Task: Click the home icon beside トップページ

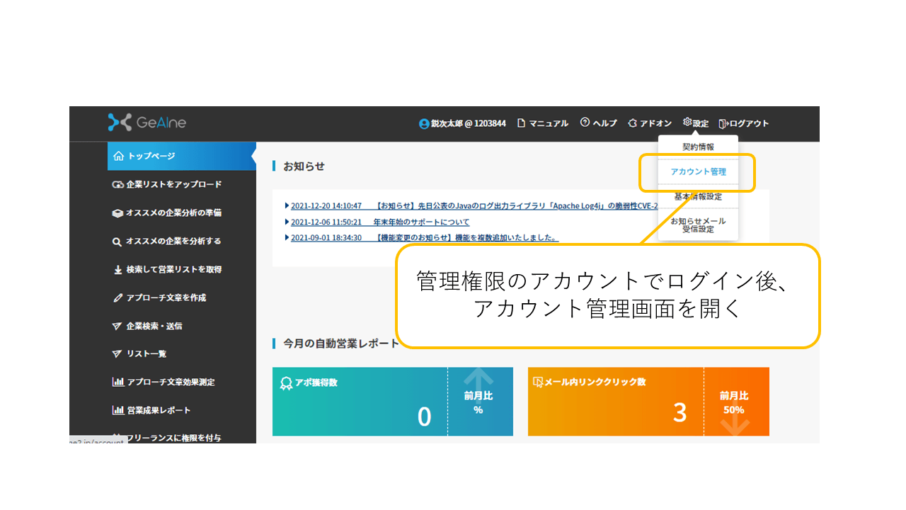Action: tap(119, 157)
